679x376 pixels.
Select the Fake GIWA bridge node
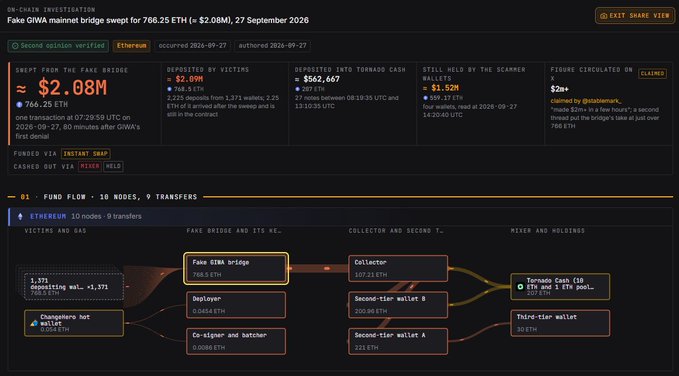(x=236, y=269)
